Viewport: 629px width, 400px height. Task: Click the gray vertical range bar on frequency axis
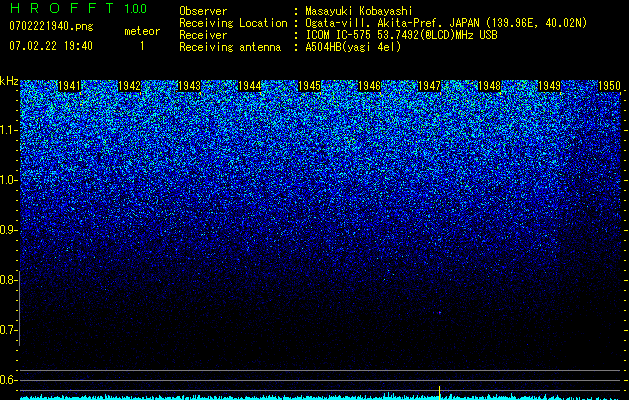click(x=19, y=308)
